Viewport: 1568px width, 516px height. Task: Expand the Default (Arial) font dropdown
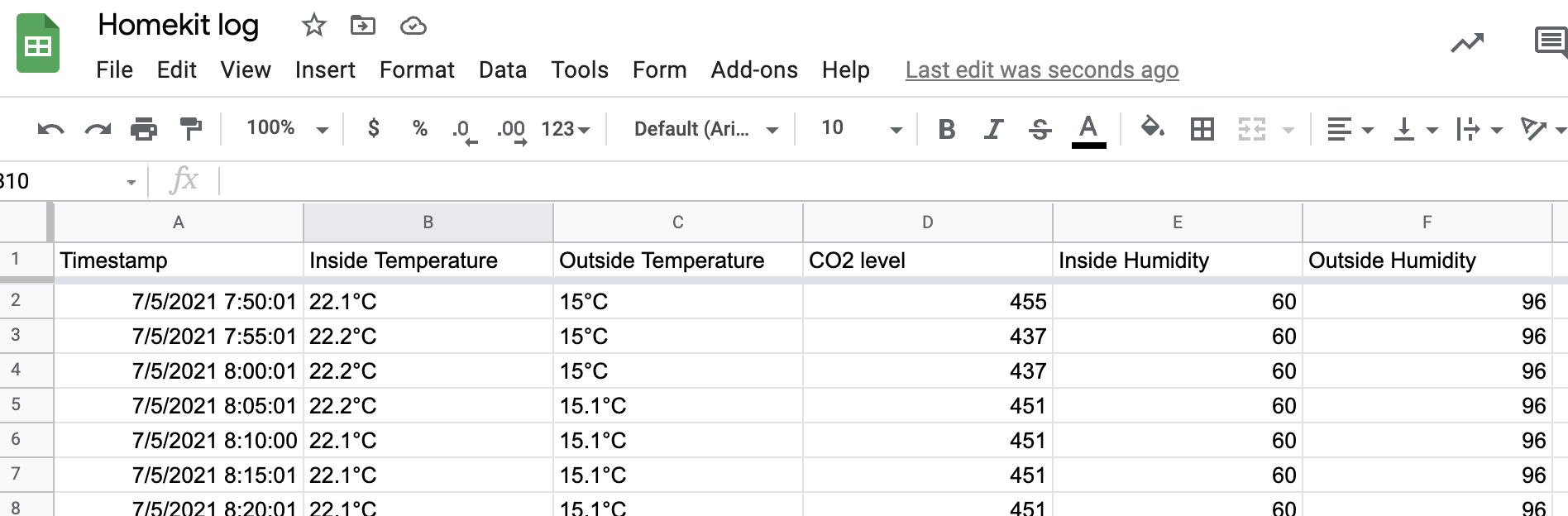(705, 129)
